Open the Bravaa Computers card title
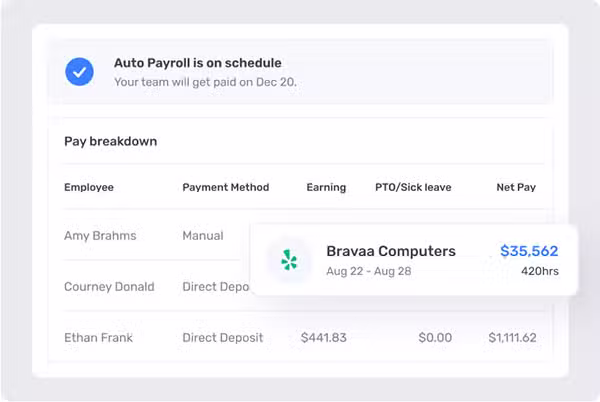This screenshot has height=402, width=600. point(391,251)
